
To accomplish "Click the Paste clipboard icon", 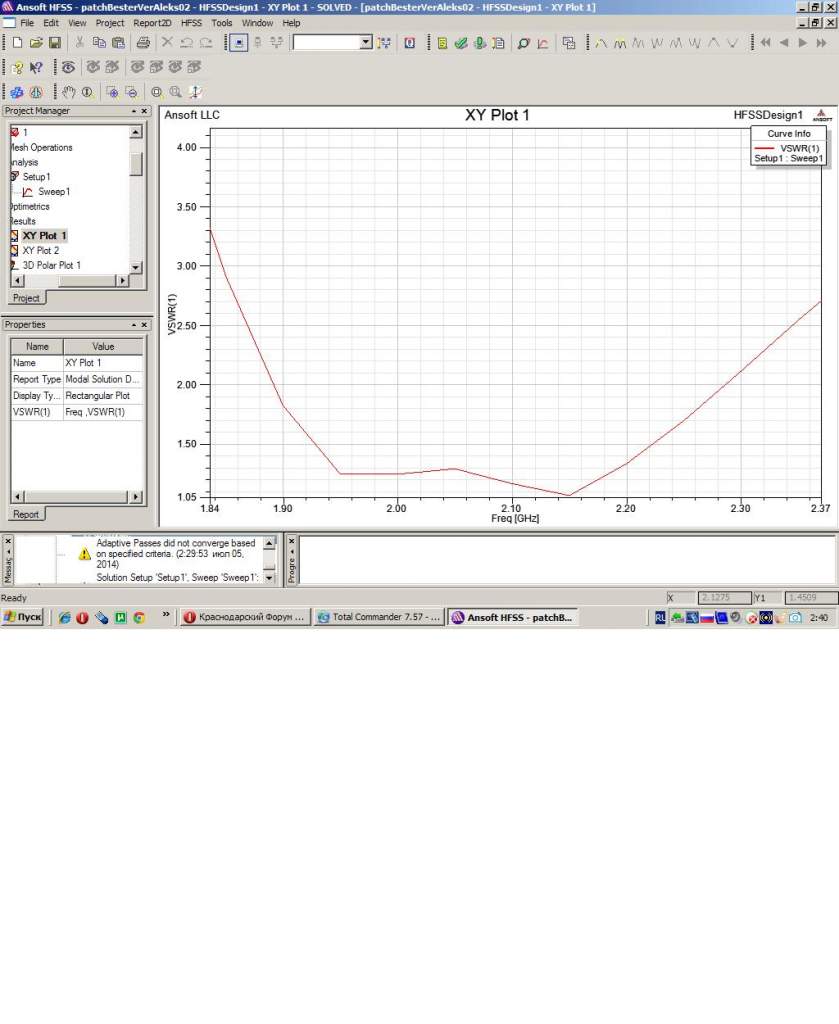I will pos(119,43).
